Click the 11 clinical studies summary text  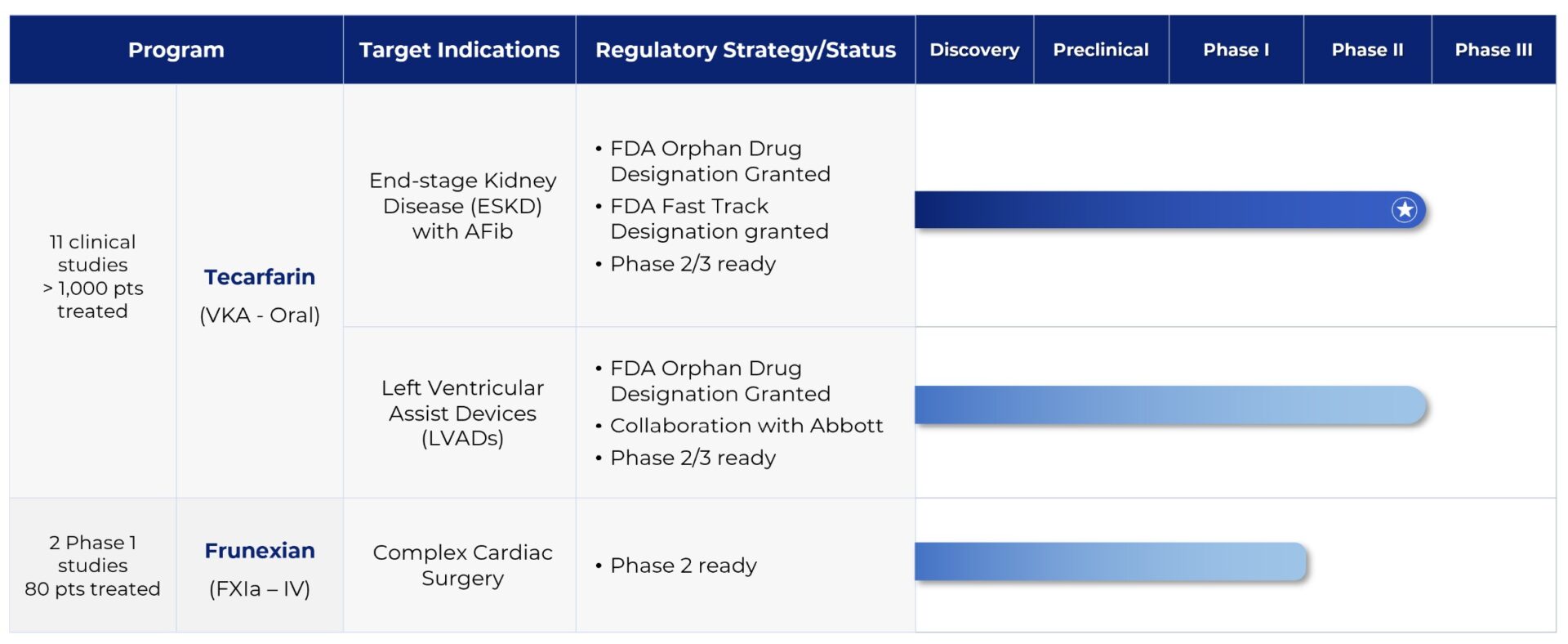click(x=92, y=276)
